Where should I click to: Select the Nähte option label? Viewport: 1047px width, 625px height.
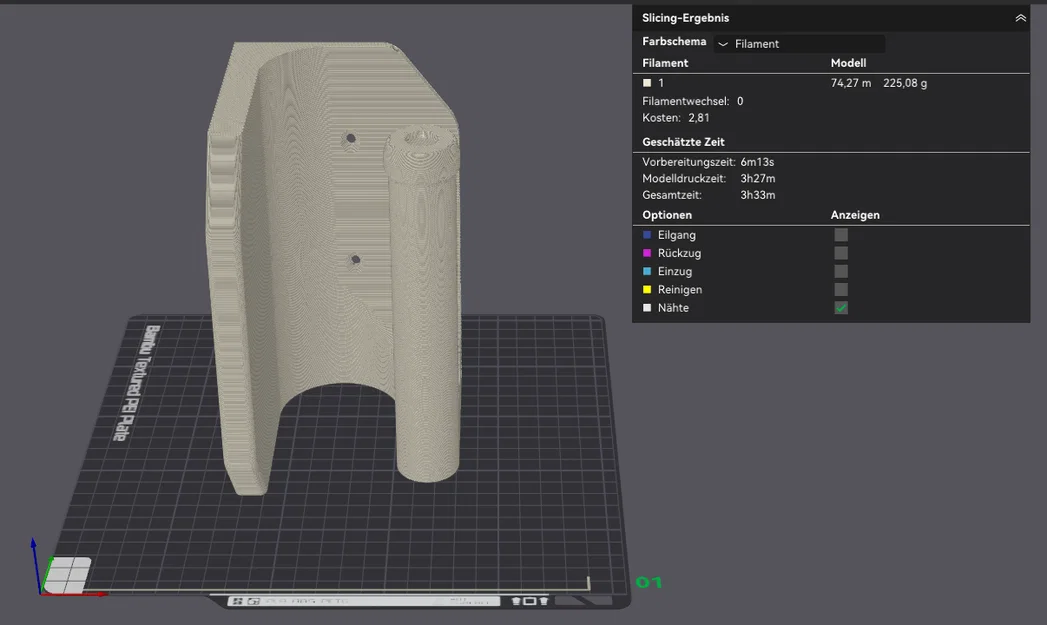673,308
